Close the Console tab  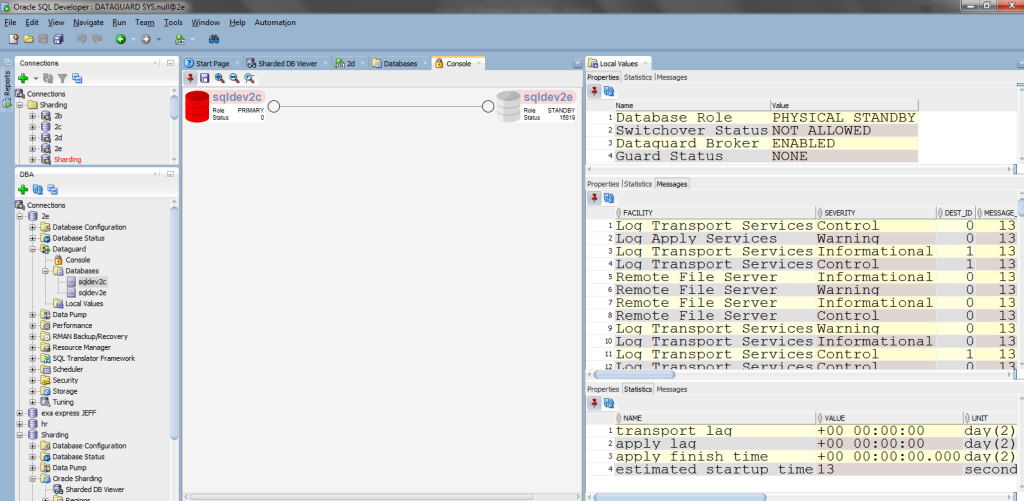click(x=479, y=63)
